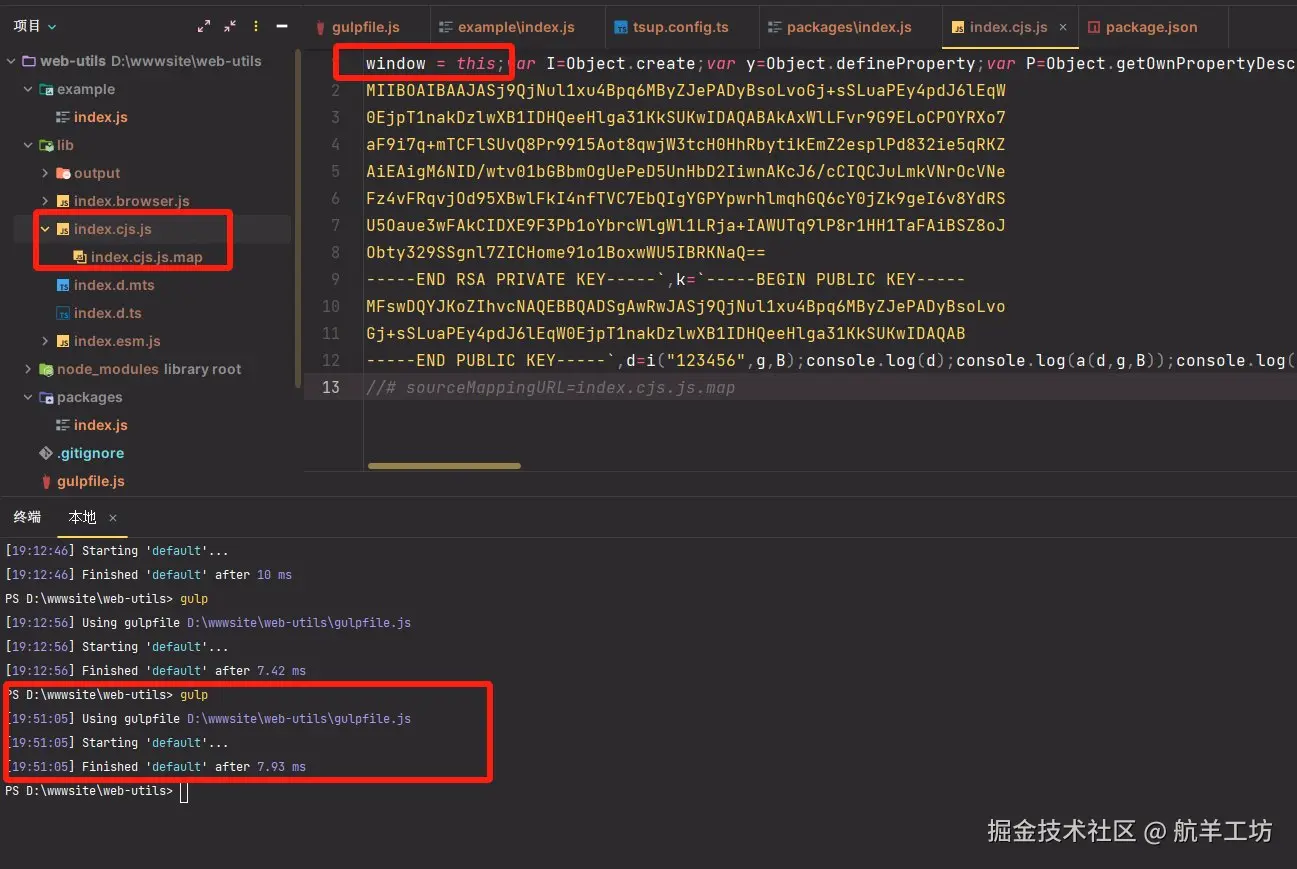Switch to example\index.js editor tab
Screen dimensions: 1297x869
pyautogui.click(x=516, y=27)
